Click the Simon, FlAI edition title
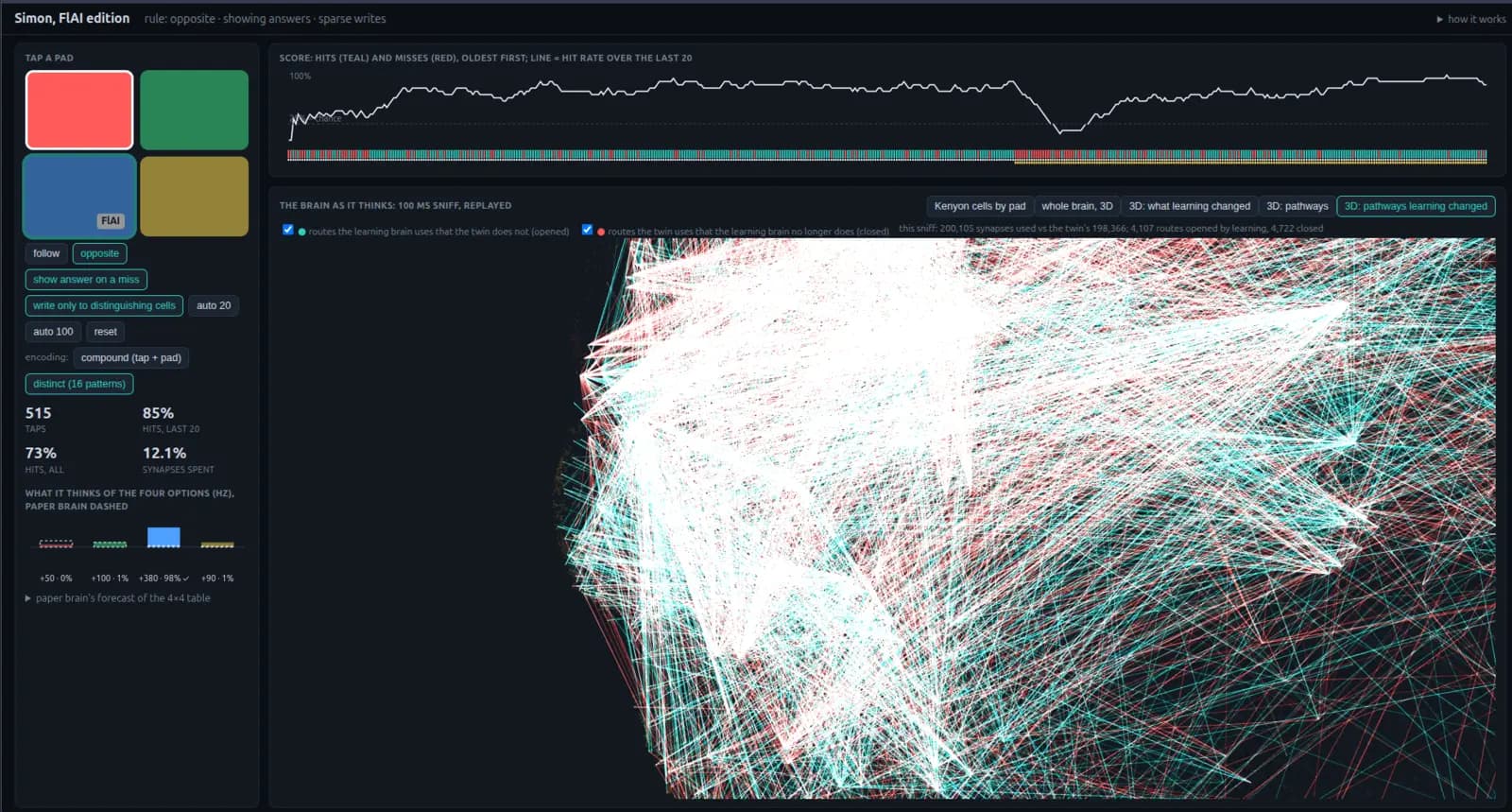This screenshot has height=812, width=1512. coord(72,18)
